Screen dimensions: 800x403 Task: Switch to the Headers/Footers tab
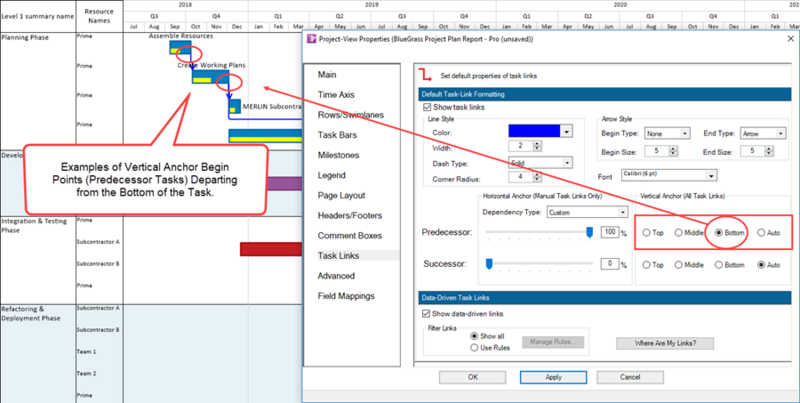(349, 216)
